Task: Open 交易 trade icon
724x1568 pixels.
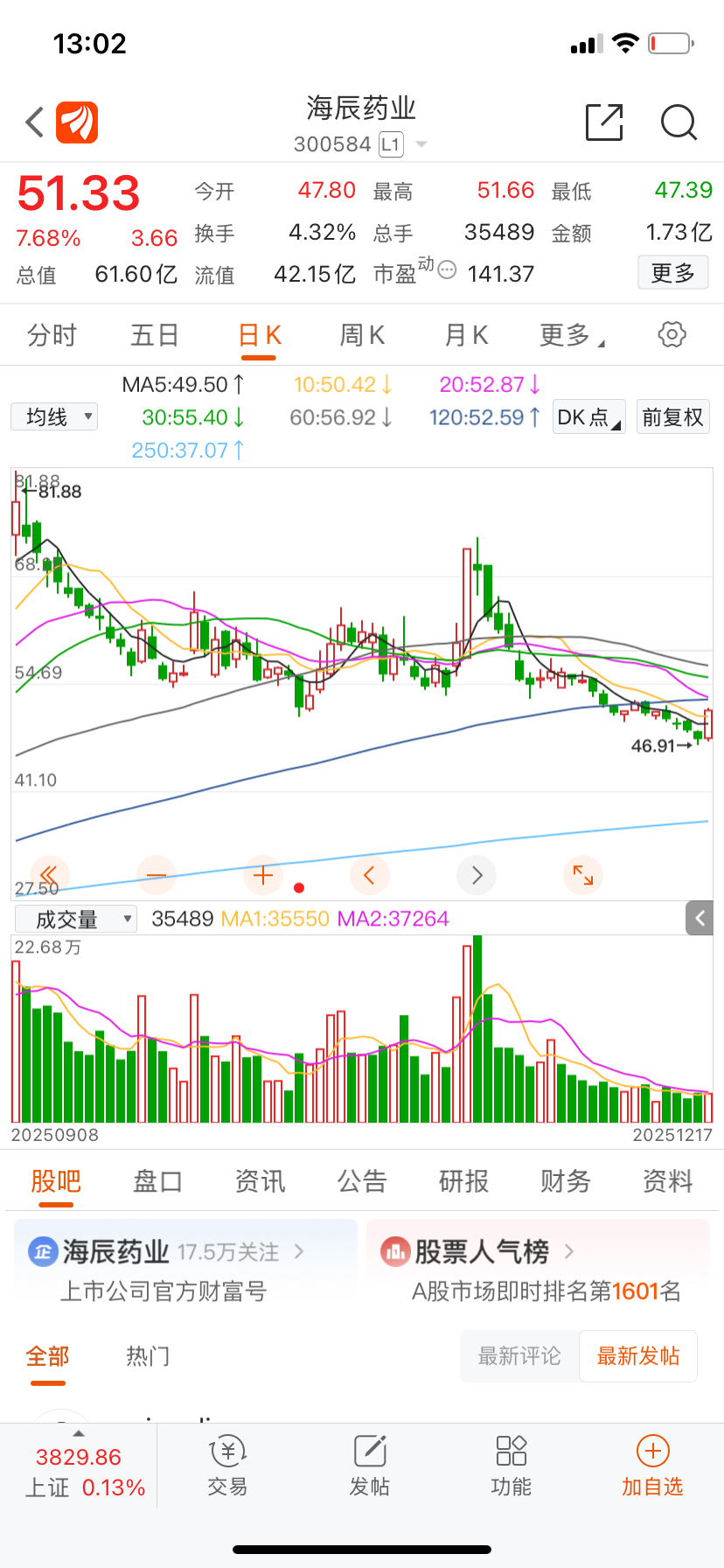Action: point(228,1452)
